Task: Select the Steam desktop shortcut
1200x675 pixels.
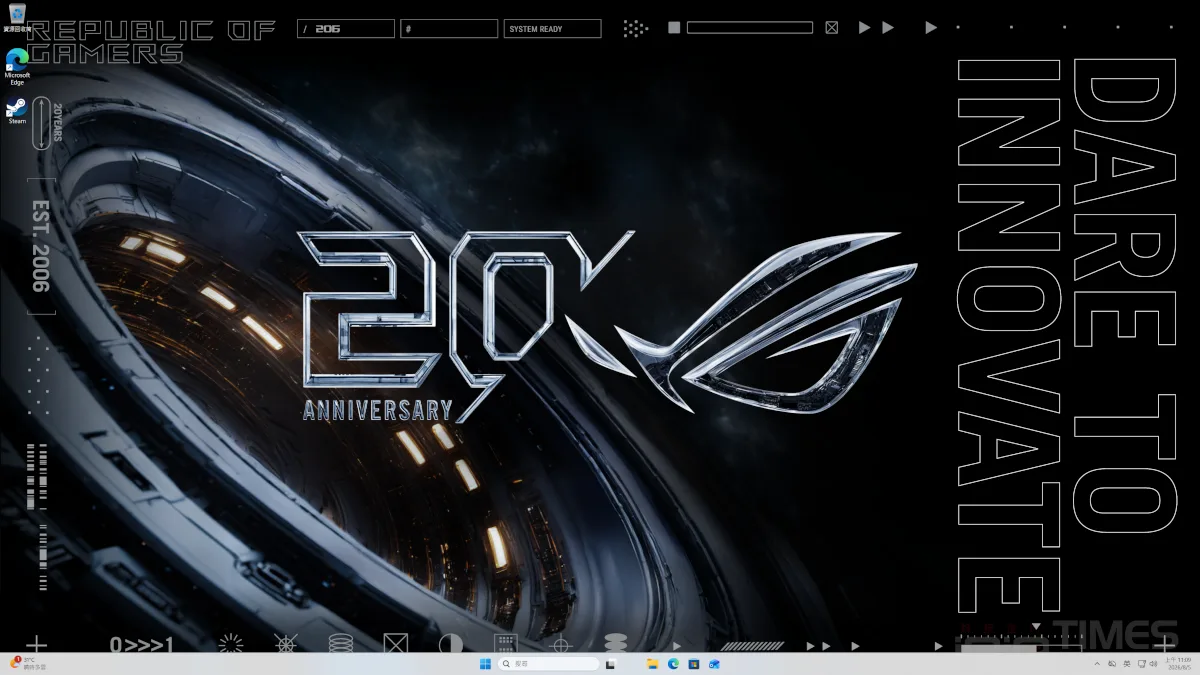Action: pyautogui.click(x=17, y=111)
